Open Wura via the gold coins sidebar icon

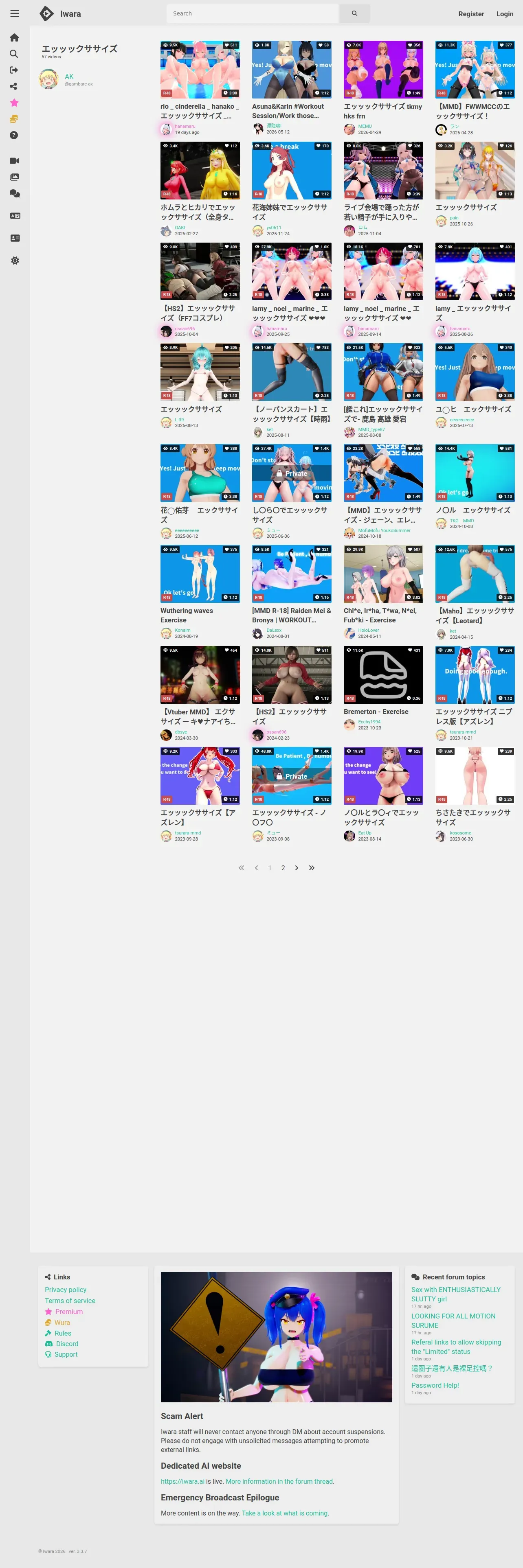(15, 119)
